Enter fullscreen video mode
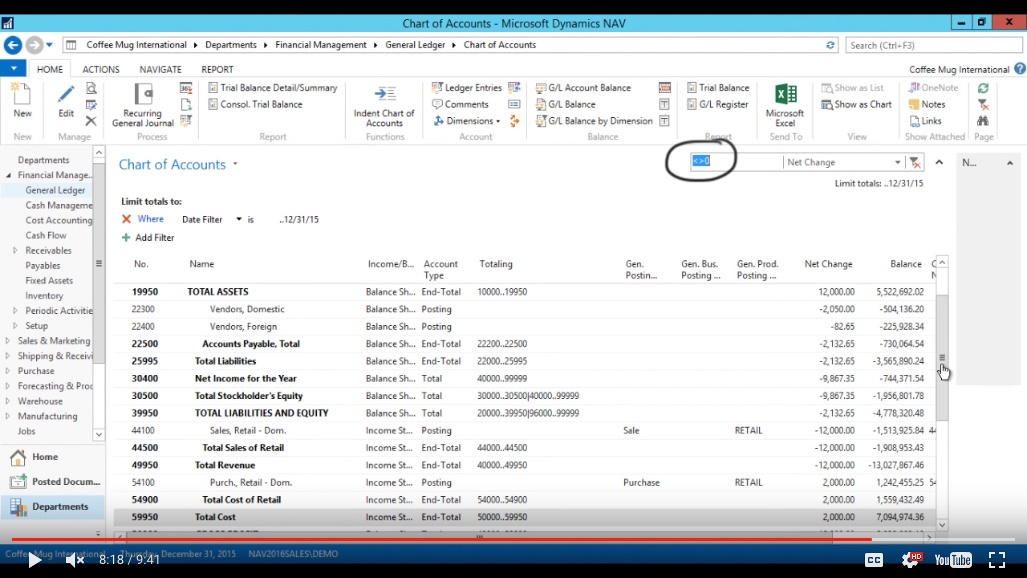 point(997,560)
